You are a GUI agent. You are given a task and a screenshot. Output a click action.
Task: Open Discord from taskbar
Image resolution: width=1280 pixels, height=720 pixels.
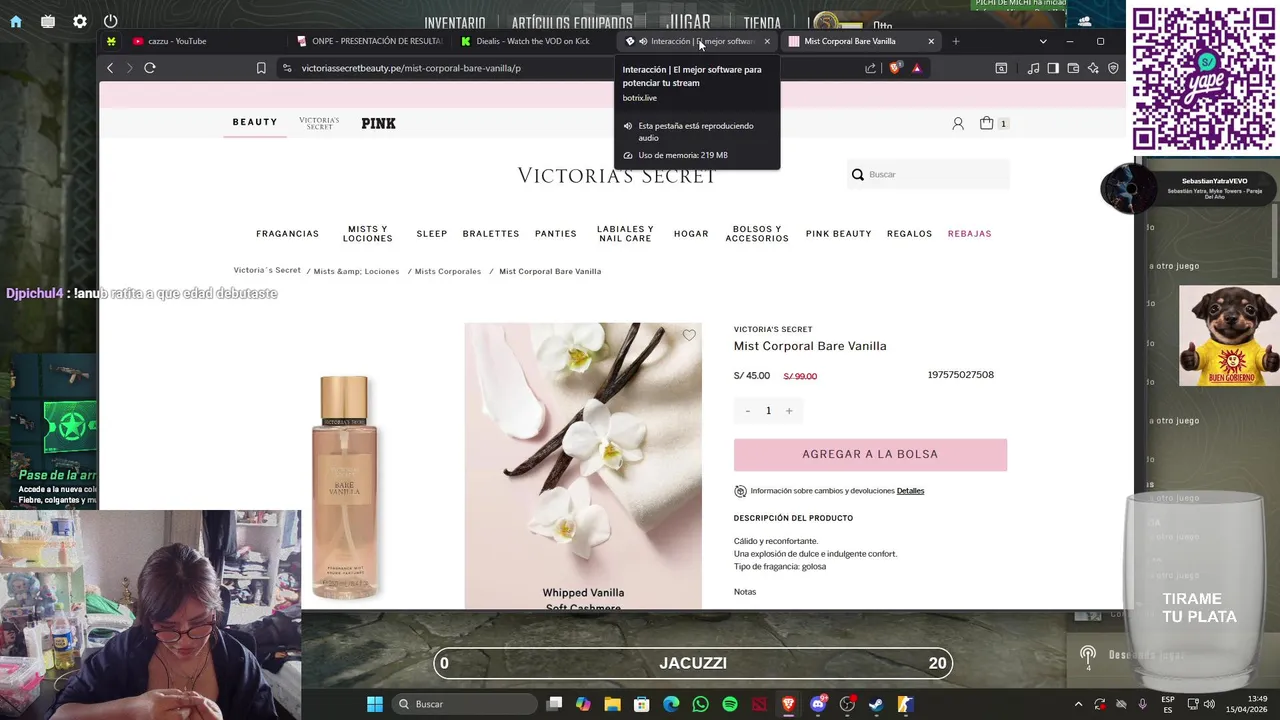pos(818,704)
